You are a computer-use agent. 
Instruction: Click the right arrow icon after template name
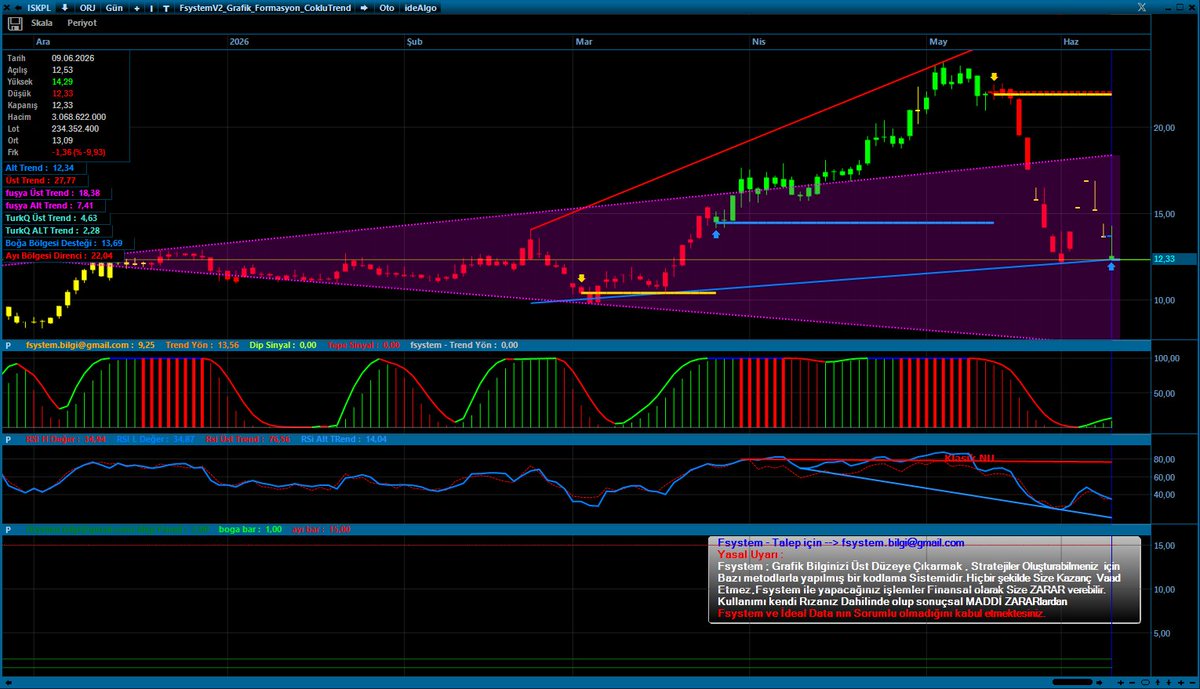(364, 8)
